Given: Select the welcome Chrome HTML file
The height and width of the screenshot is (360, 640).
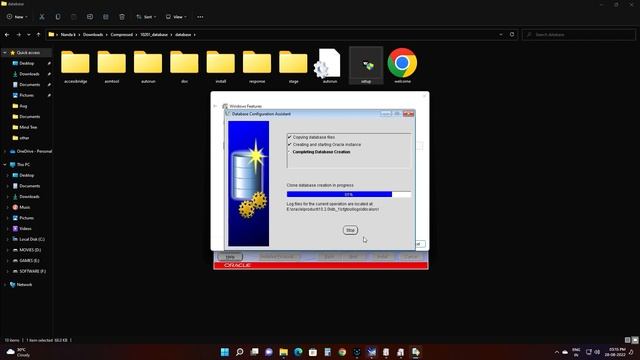Looking at the screenshot, I should [x=402, y=66].
